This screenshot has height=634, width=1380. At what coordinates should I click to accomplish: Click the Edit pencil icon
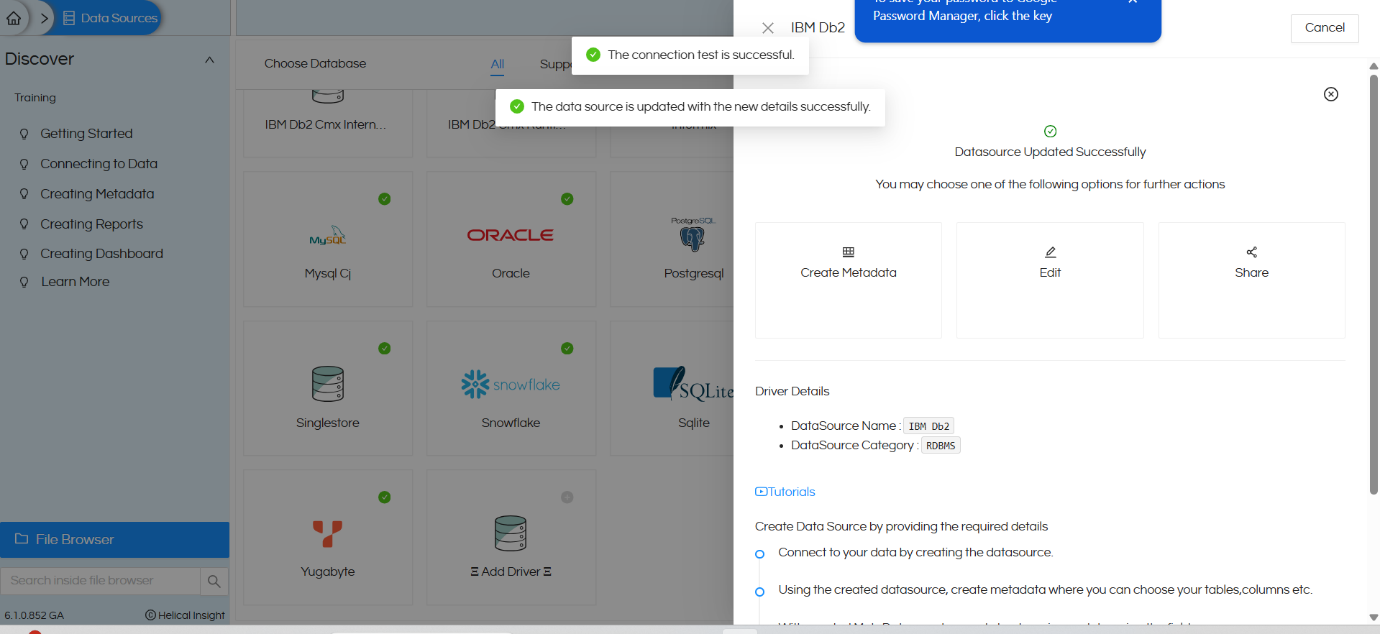(1049, 252)
